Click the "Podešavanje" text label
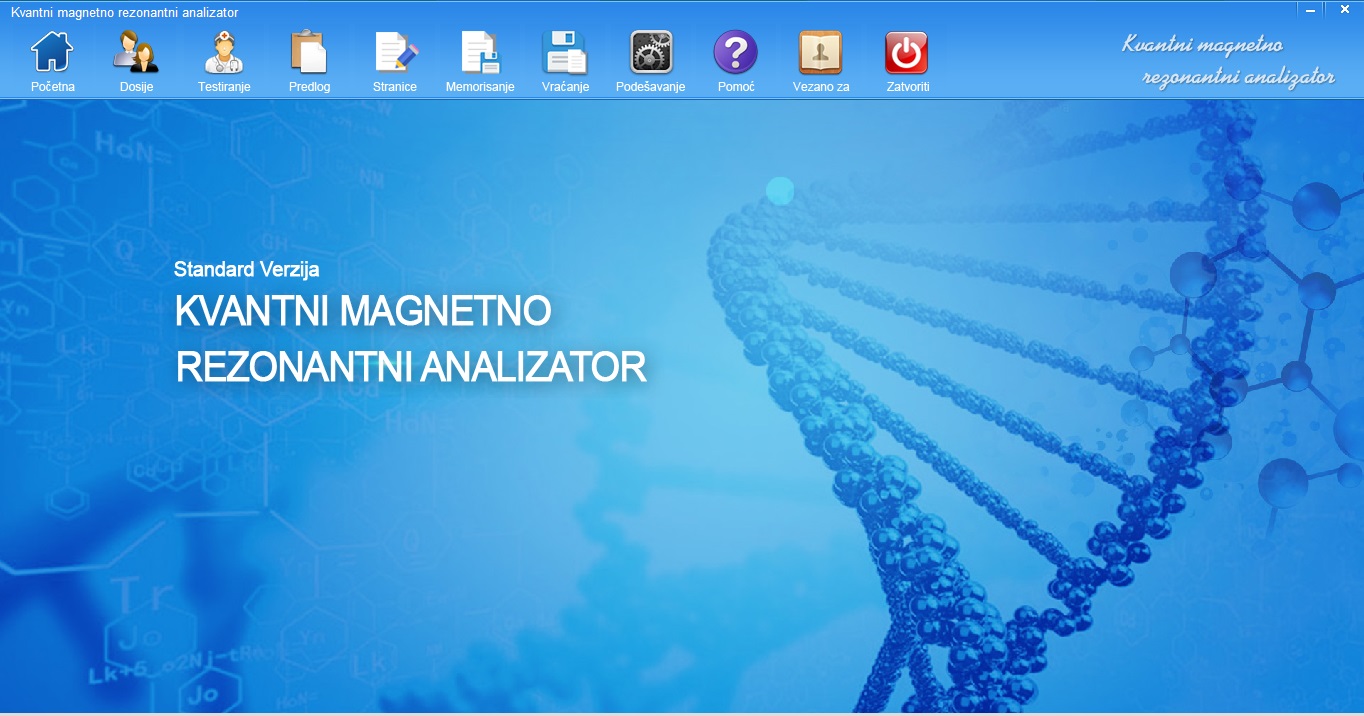Screen dimensions: 1364x716 coord(650,87)
